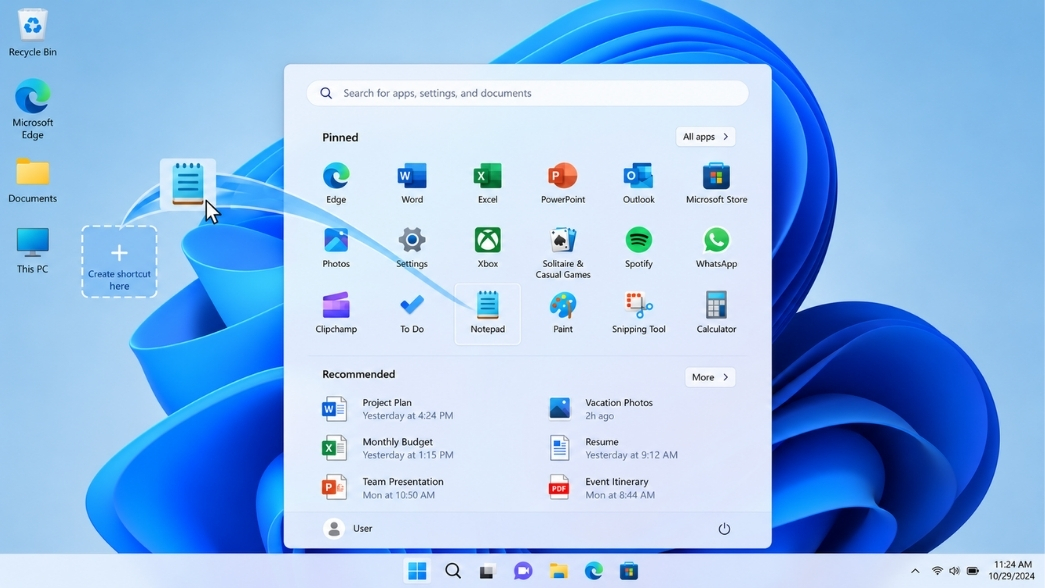Open File Explorer on the taskbar
This screenshot has width=1045, height=588.
tap(558, 571)
